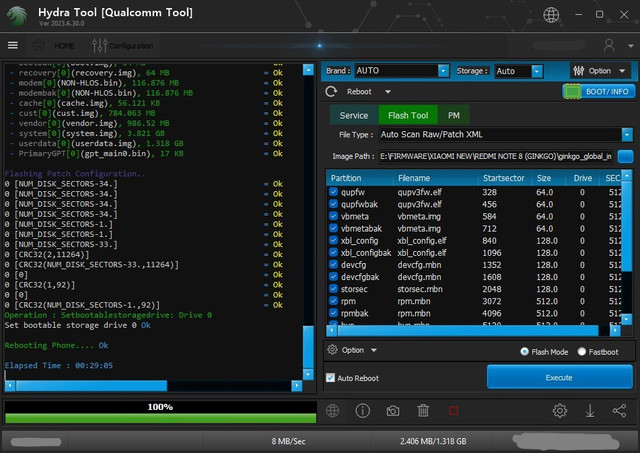The height and width of the screenshot is (453, 640).
Task: Uncheck the qupfw partition checkbox
Action: (333, 192)
